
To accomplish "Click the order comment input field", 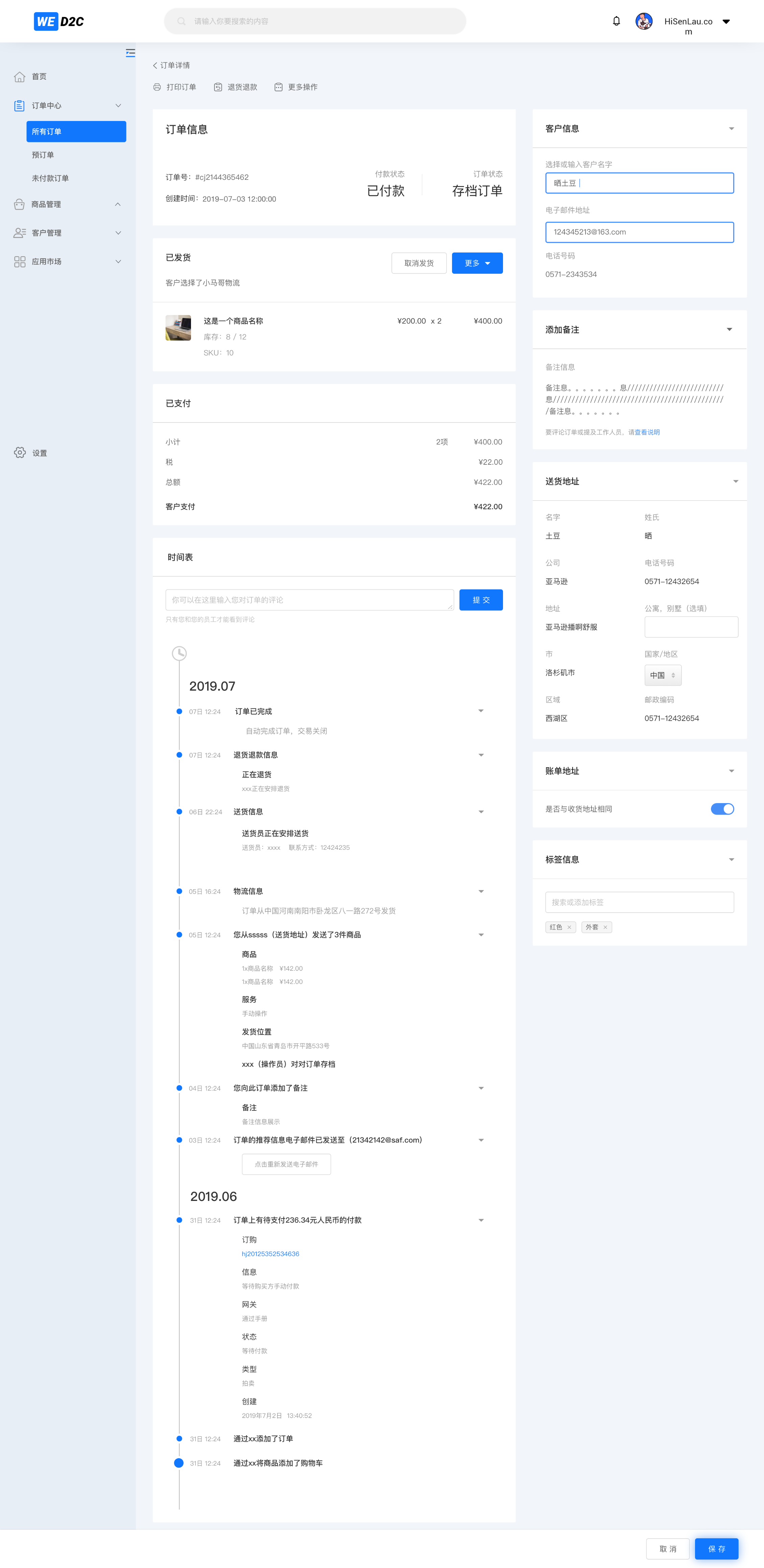I will (309, 600).
